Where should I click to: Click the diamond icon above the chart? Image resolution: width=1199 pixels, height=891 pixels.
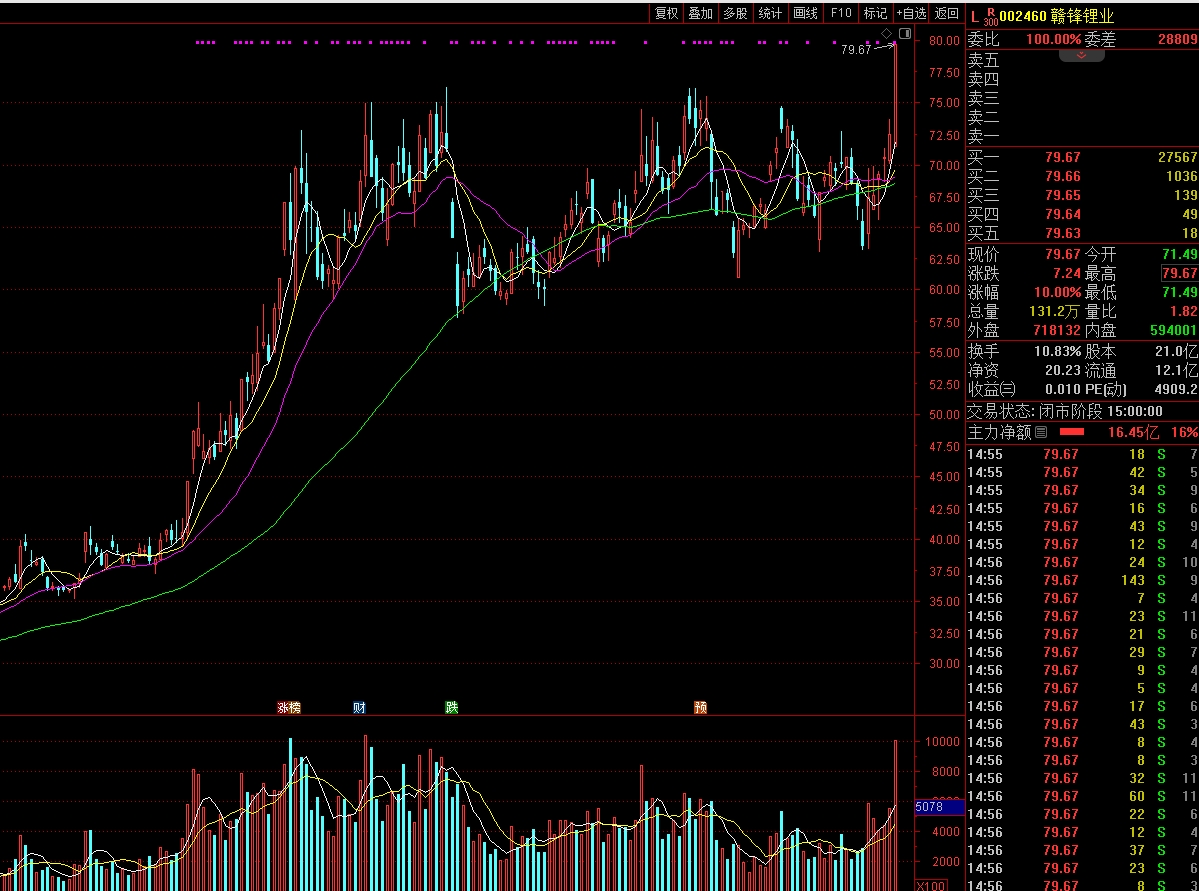click(886, 34)
